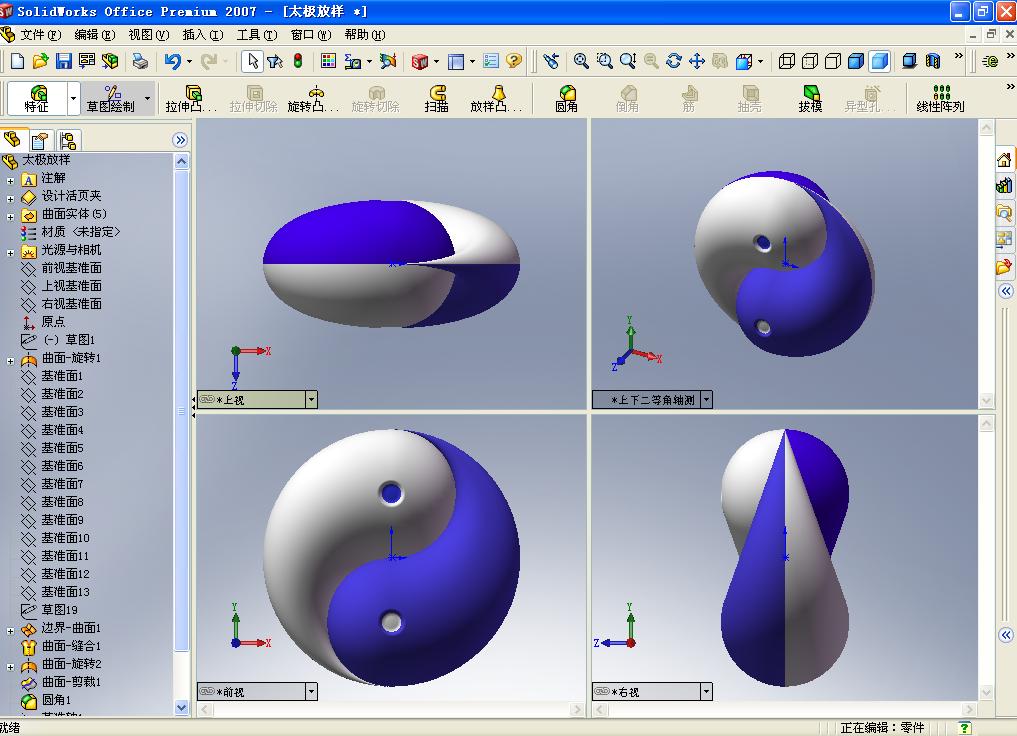
Task: Switch to the PropertyManager tab
Action: tap(40, 140)
